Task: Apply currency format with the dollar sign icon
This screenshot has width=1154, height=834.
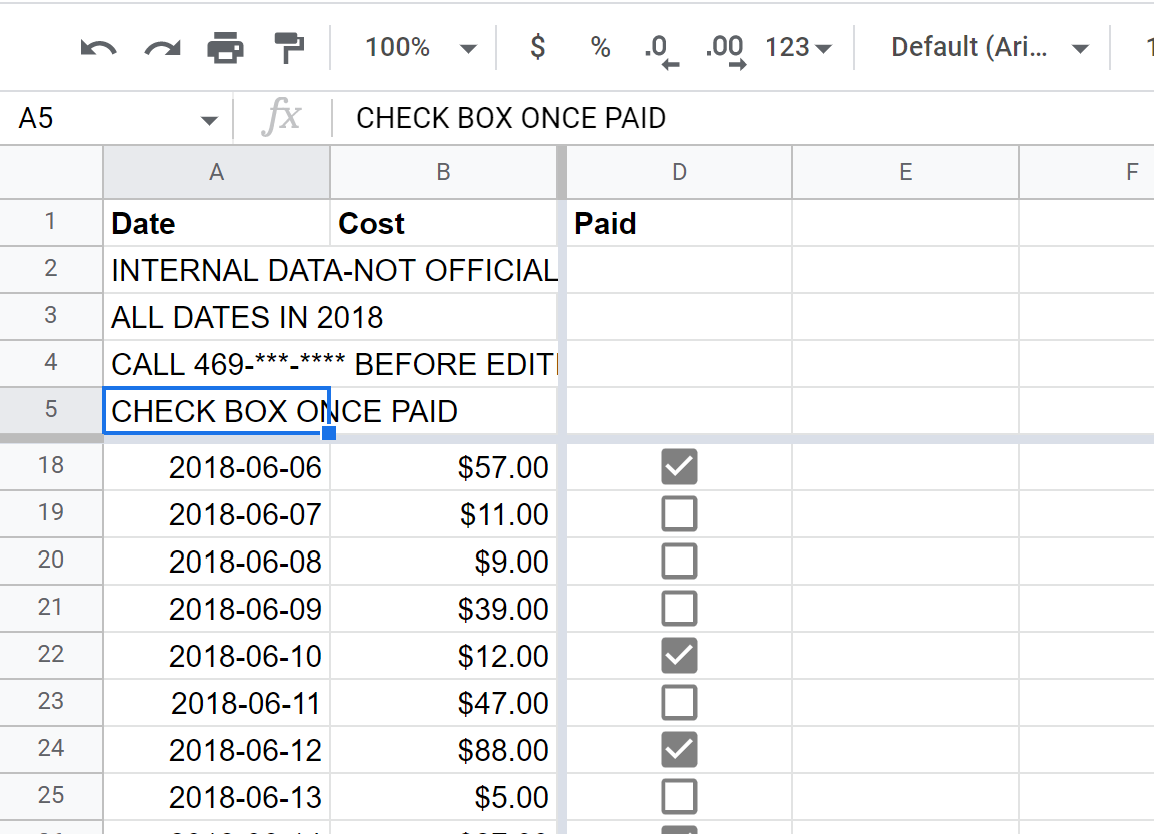Action: (536, 46)
